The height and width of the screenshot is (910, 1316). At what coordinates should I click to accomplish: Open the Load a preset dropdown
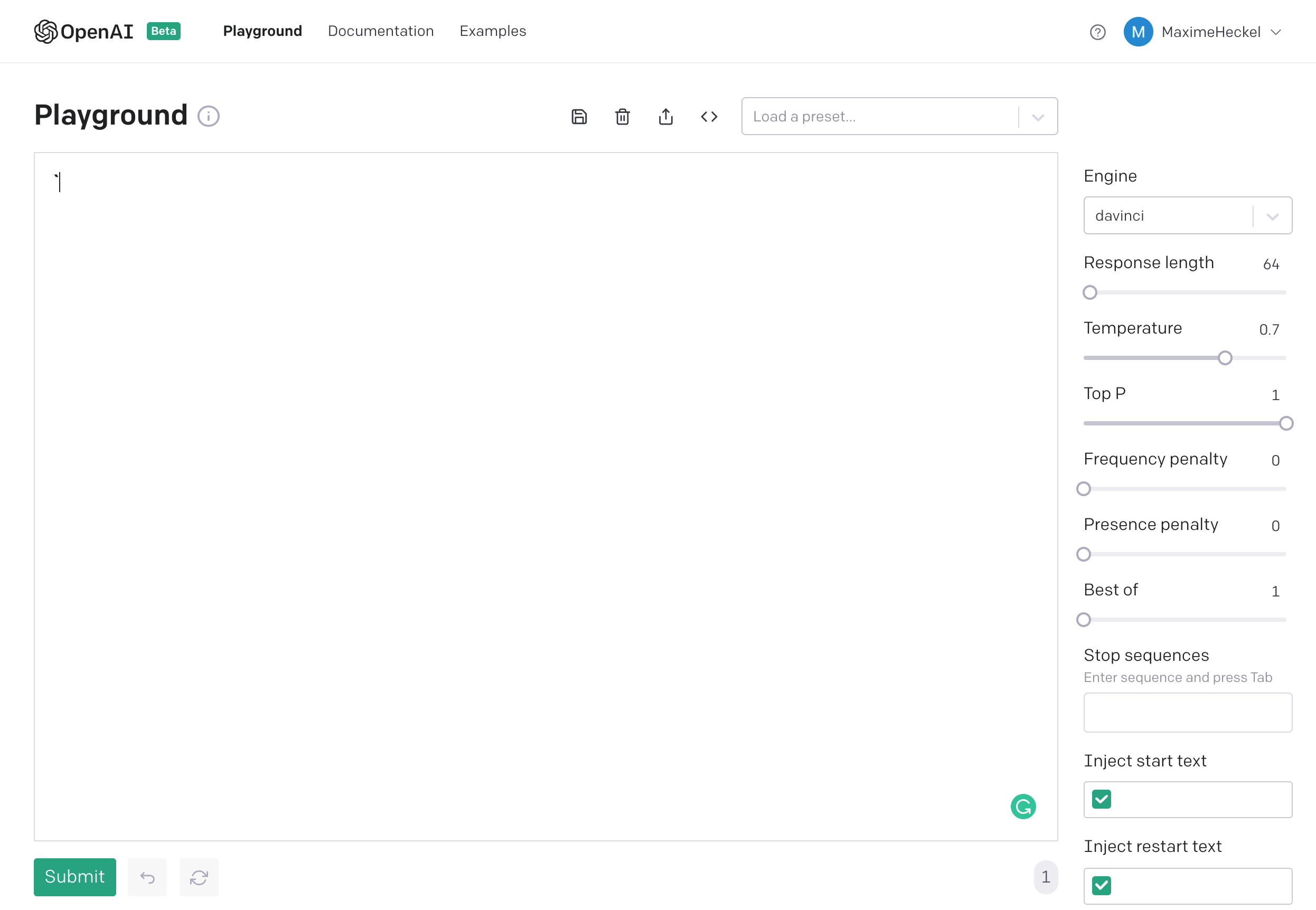pyautogui.click(x=899, y=116)
